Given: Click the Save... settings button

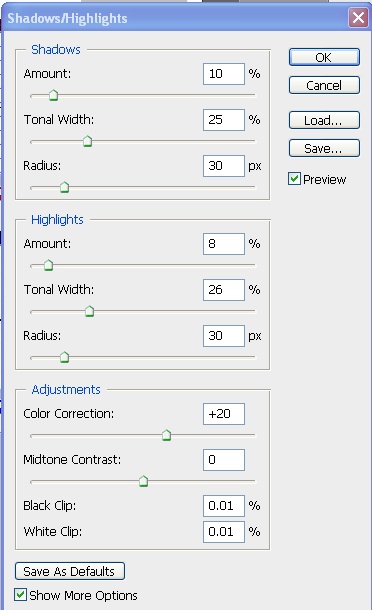Looking at the screenshot, I should (324, 148).
